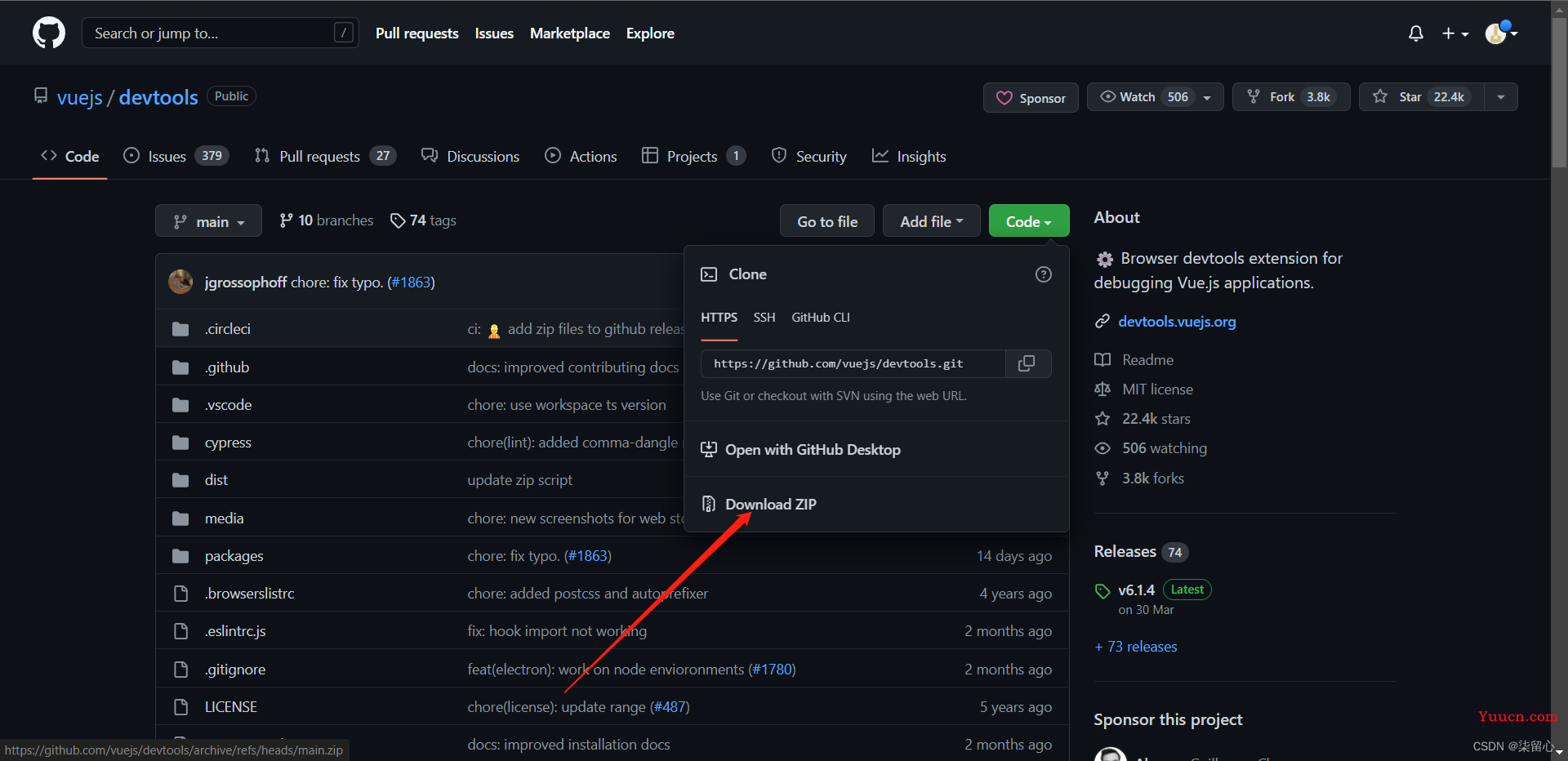This screenshot has width=1568, height=761.
Task: Click the cypress folder icon
Action: tap(180, 443)
